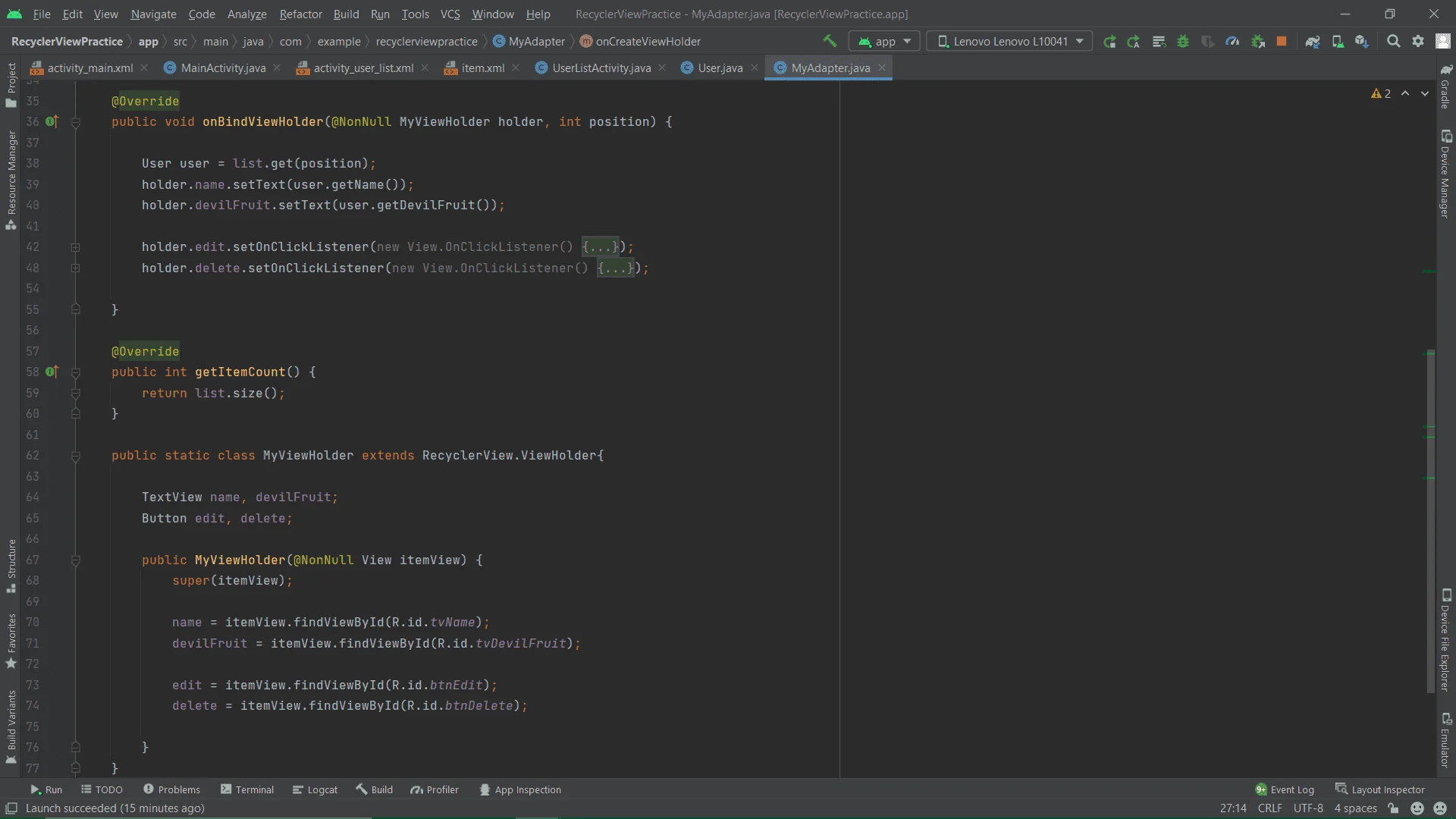1456x819 pixels.
Task: Toggle the read-only lock icon in status bar
Action: 1394,808
